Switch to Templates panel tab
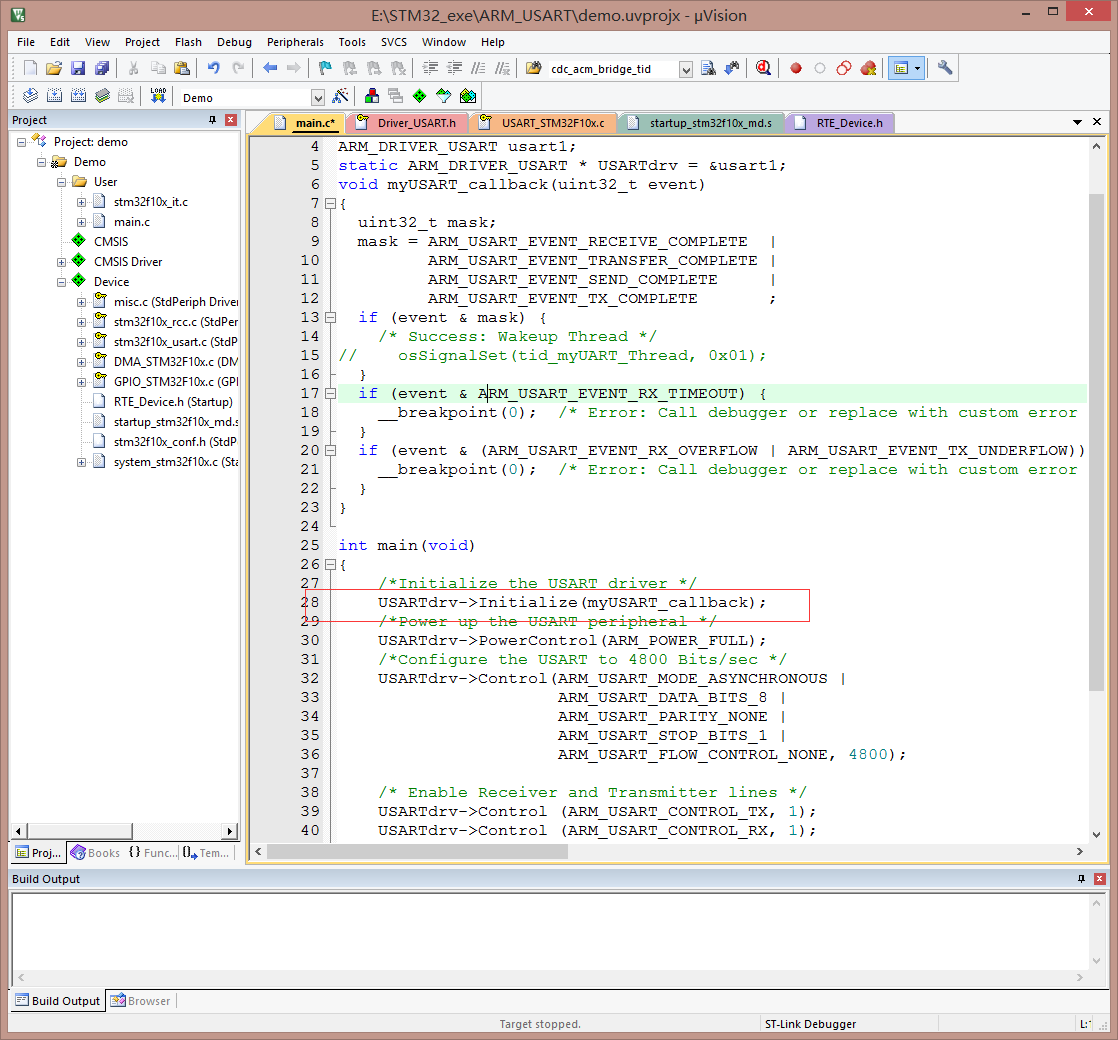The width and height of the screenshot is (1118, 1040). pos(206,853)
